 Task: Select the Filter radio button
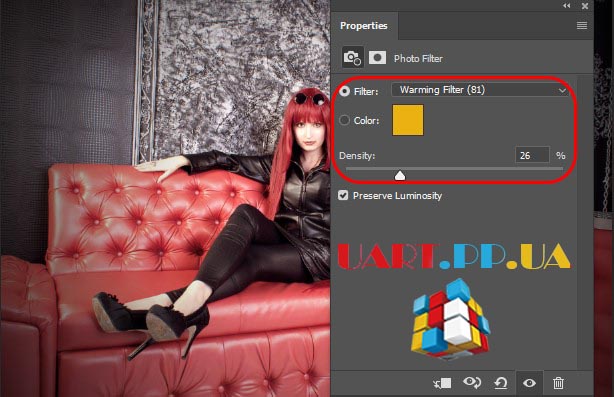point(345,91)
